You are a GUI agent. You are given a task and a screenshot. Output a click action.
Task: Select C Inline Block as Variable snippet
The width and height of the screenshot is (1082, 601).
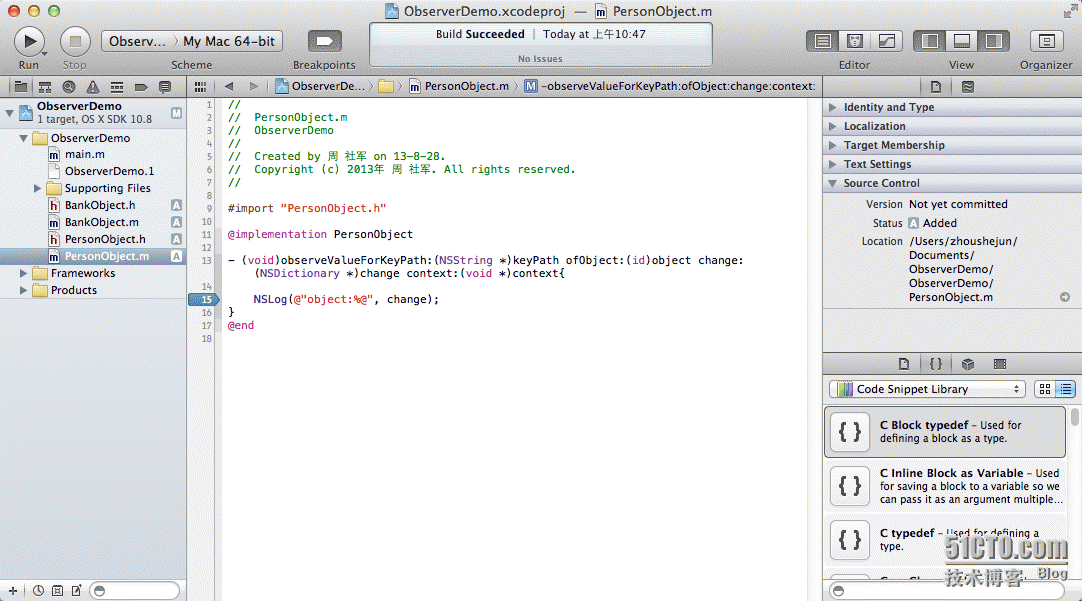coord(945,486)
